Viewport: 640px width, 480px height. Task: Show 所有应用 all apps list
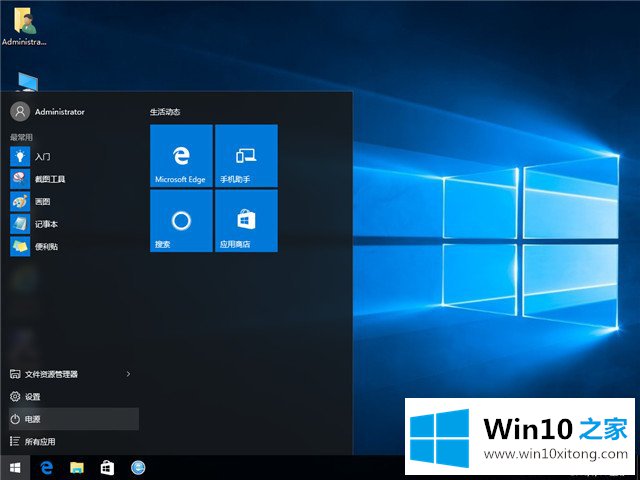tap(73, 442)
